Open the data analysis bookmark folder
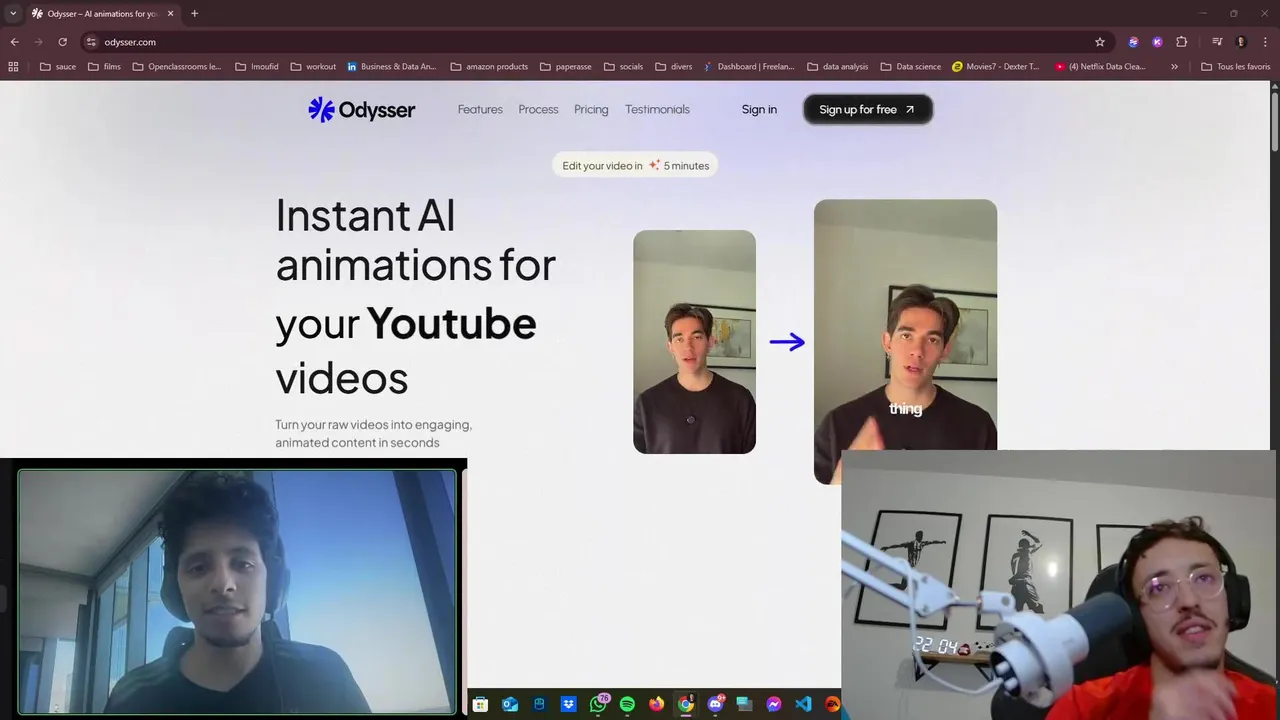Image resolution: width=1280 pixels, height=720 pixels. click(837, 67)
